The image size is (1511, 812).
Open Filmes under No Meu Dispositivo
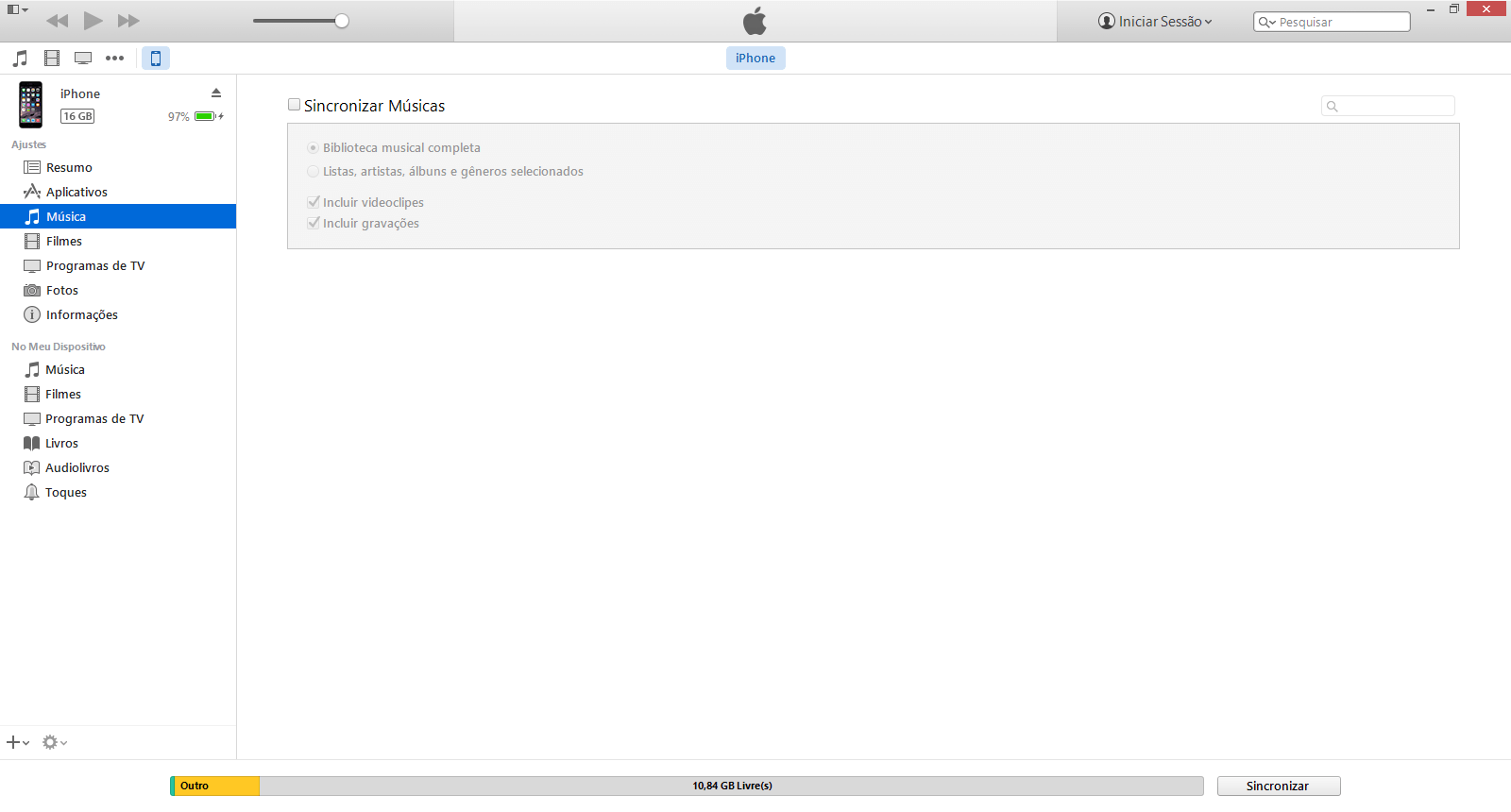[118, 394]
